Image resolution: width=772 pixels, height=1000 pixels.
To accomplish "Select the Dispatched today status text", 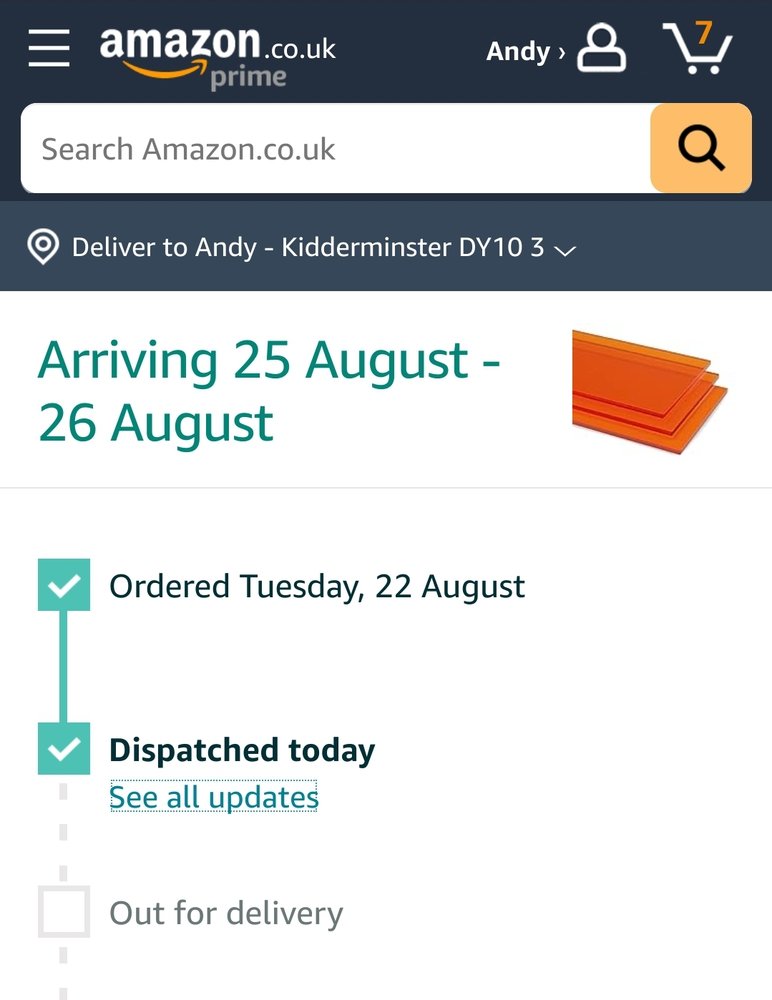I will pyautogui.click(x=242, y=750).
